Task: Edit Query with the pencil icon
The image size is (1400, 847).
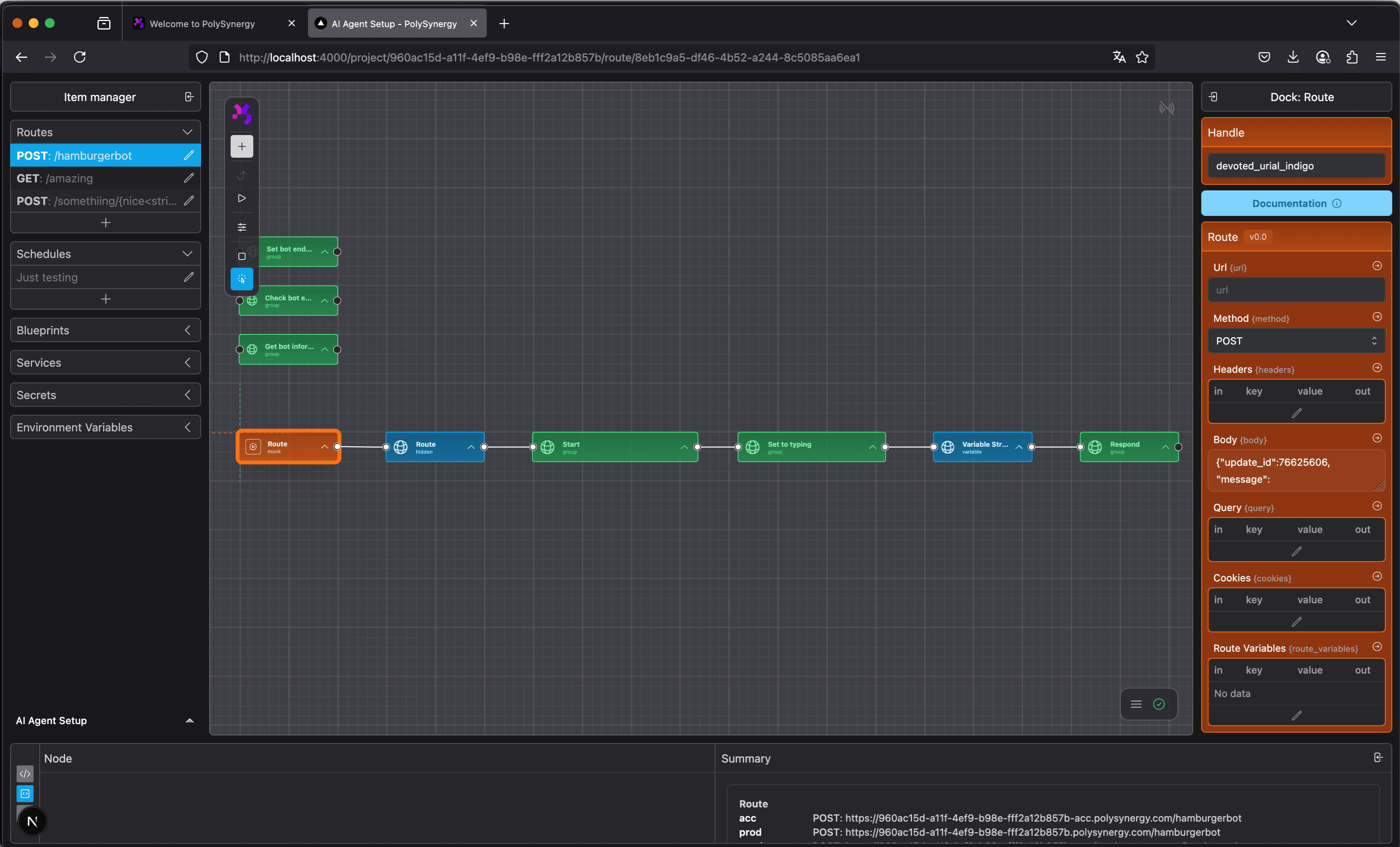Action: 1296,551
